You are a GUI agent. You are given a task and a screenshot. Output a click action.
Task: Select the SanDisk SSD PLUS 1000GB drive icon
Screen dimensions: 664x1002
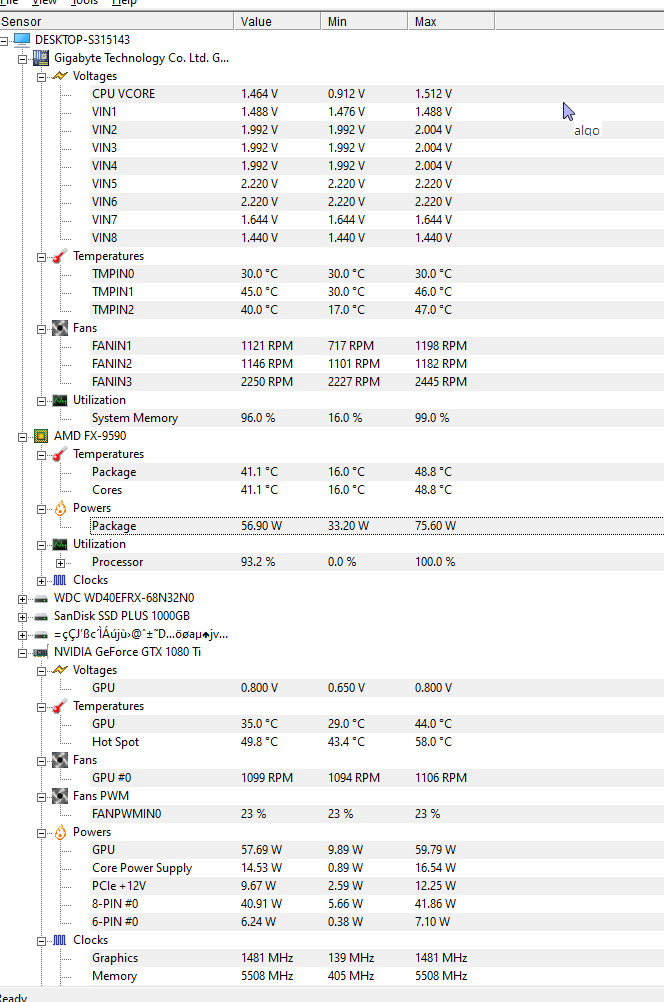click(x=40, y=615)
